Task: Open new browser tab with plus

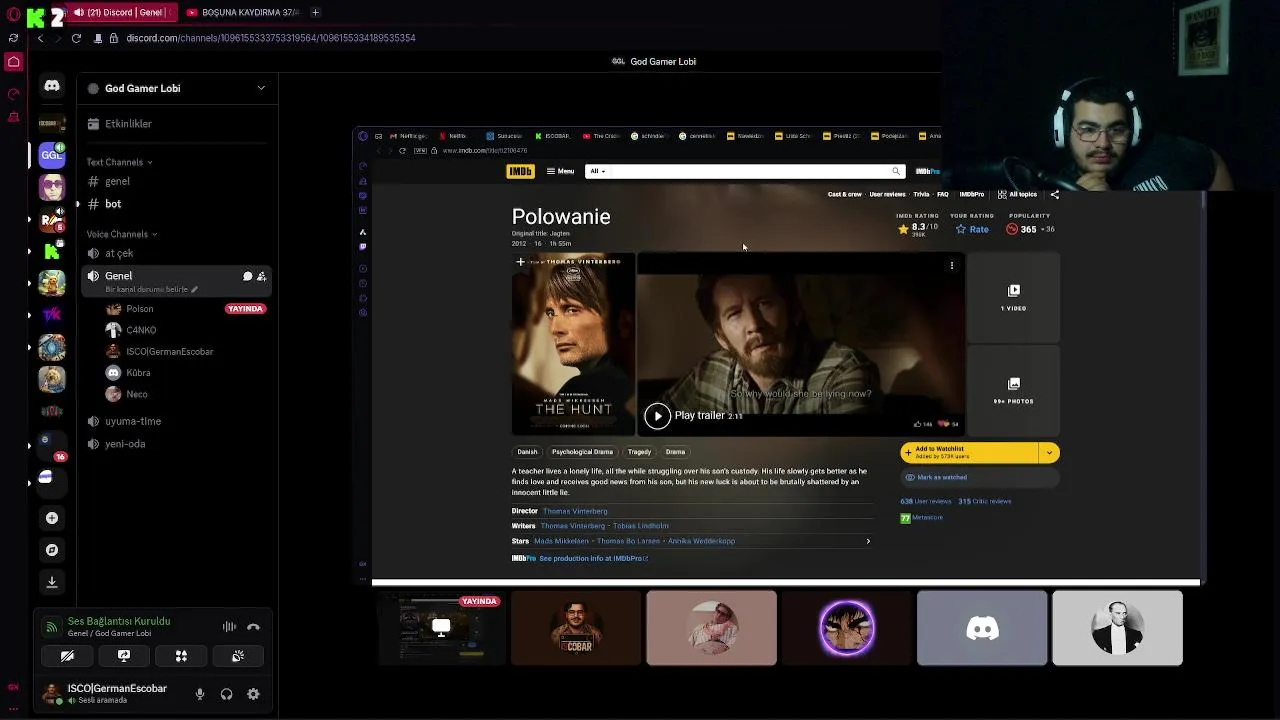Action: tap(315, 12)
